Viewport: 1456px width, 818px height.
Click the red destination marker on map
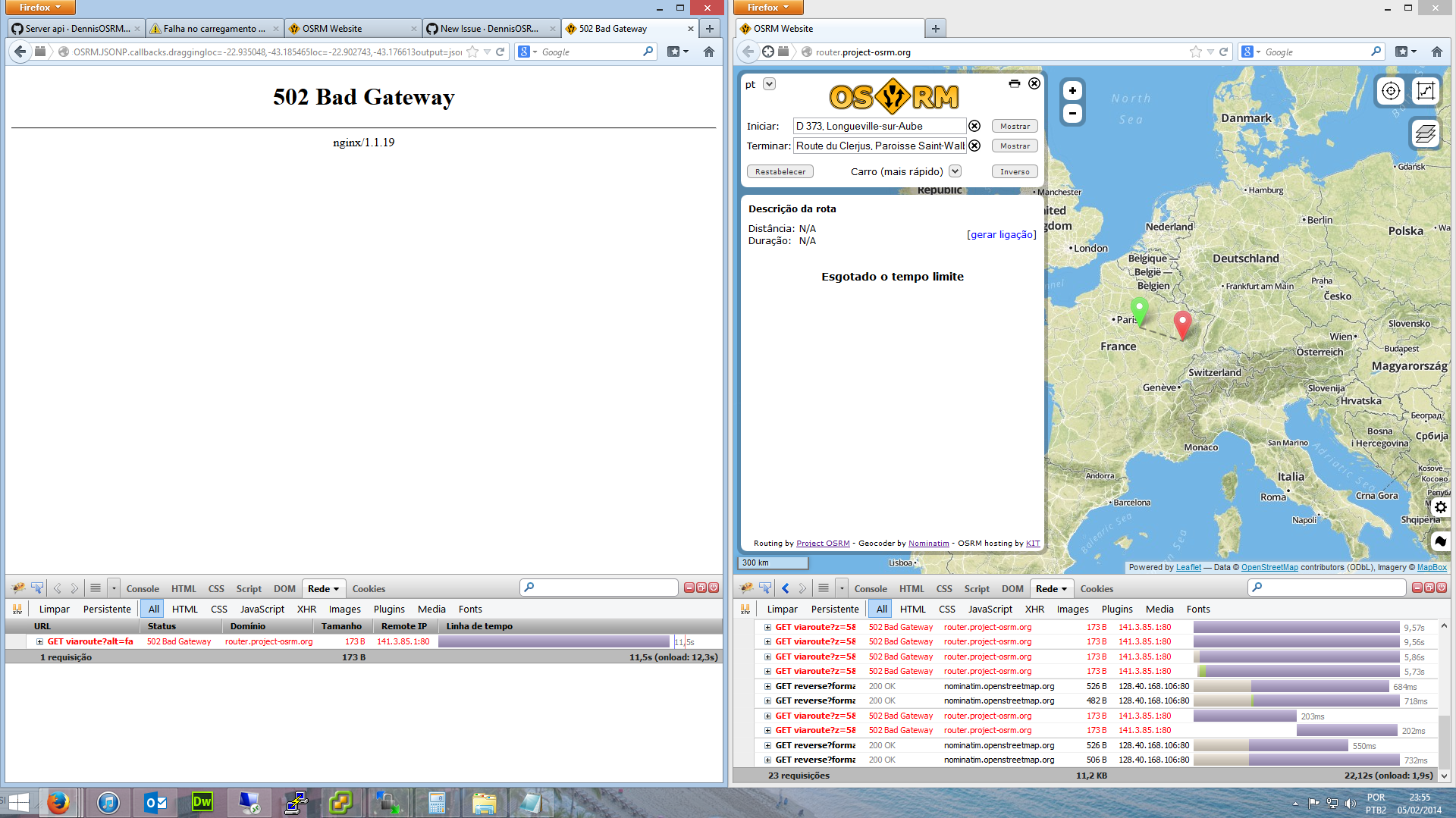[1182, 324]
